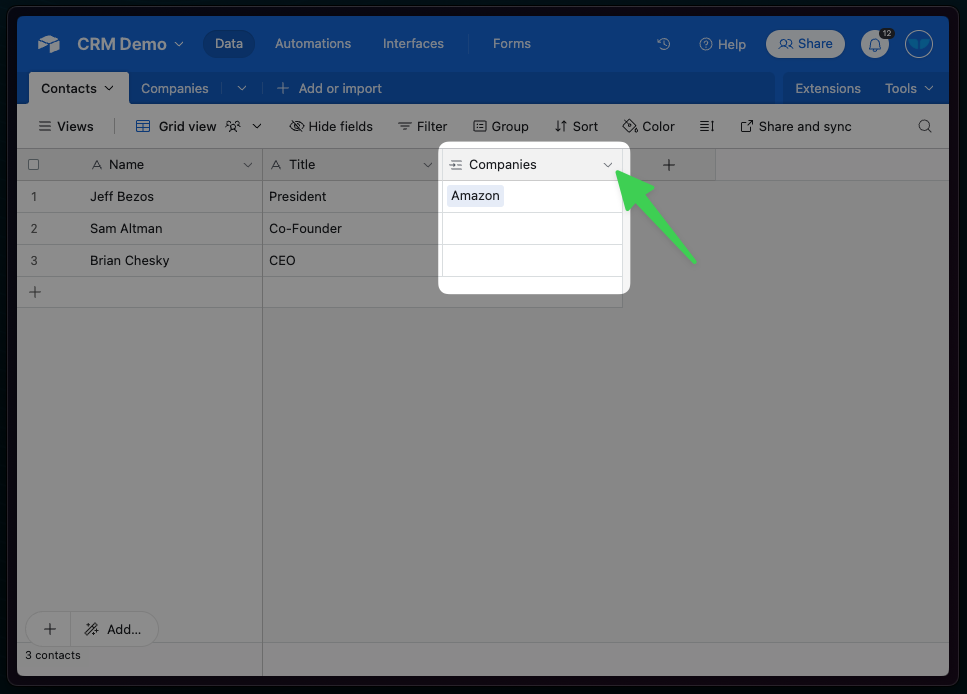Open the Group menu
967x694 pixels.
pyautogui.click(x=501, y=126)
